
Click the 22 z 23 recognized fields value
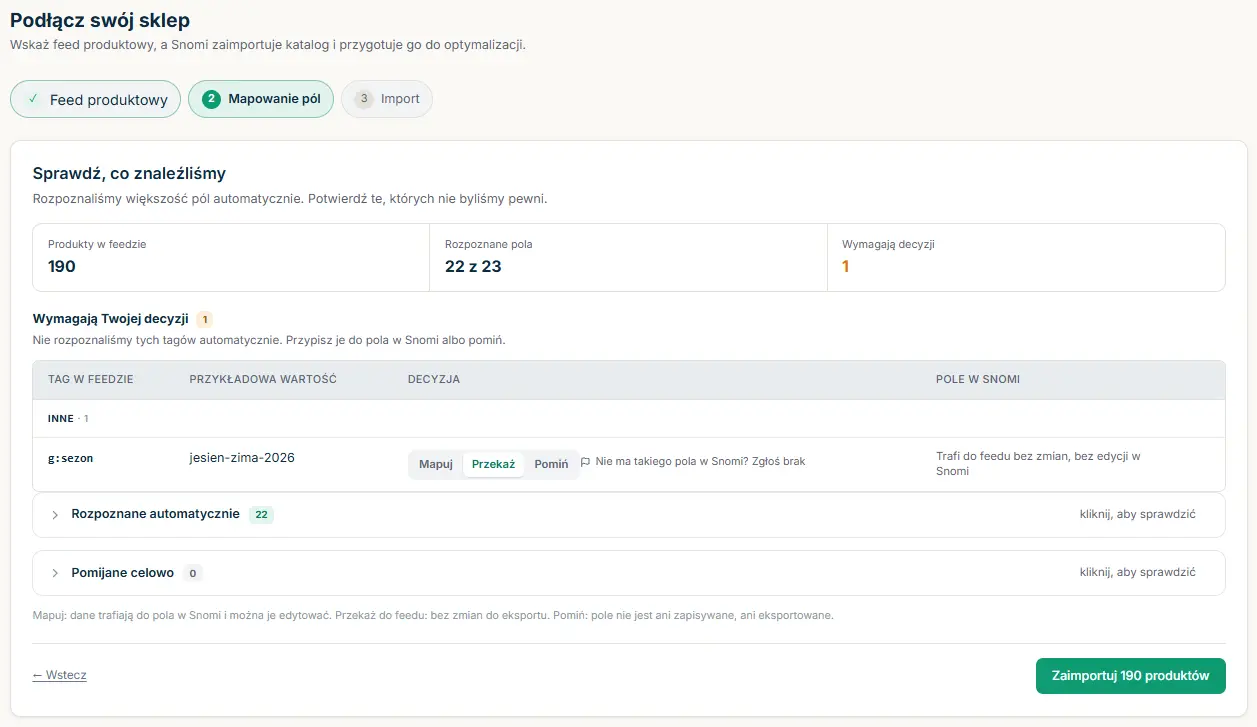473,266
